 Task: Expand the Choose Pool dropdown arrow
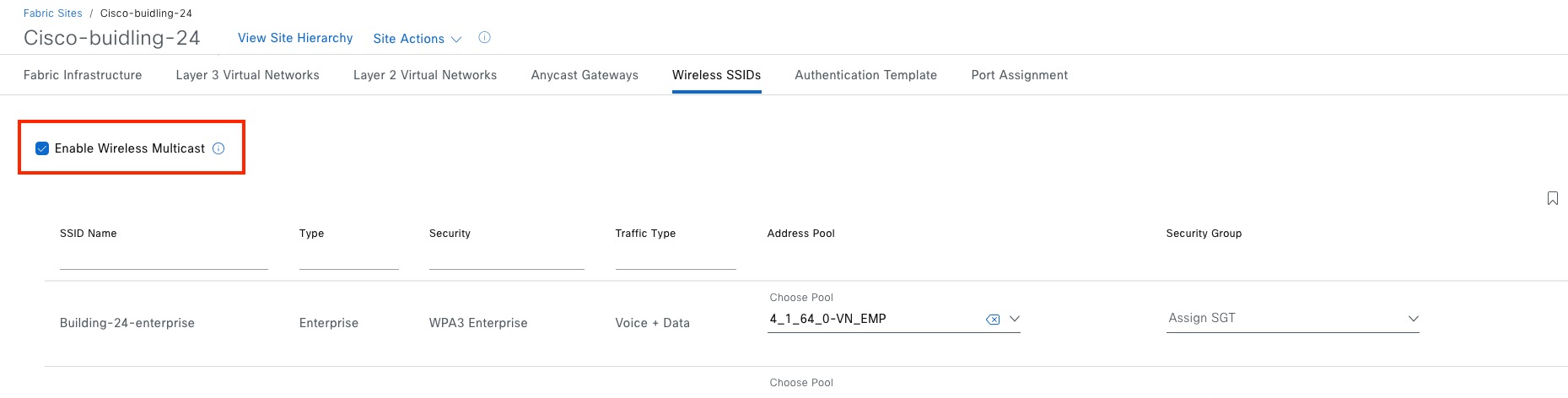[1015, 319]
